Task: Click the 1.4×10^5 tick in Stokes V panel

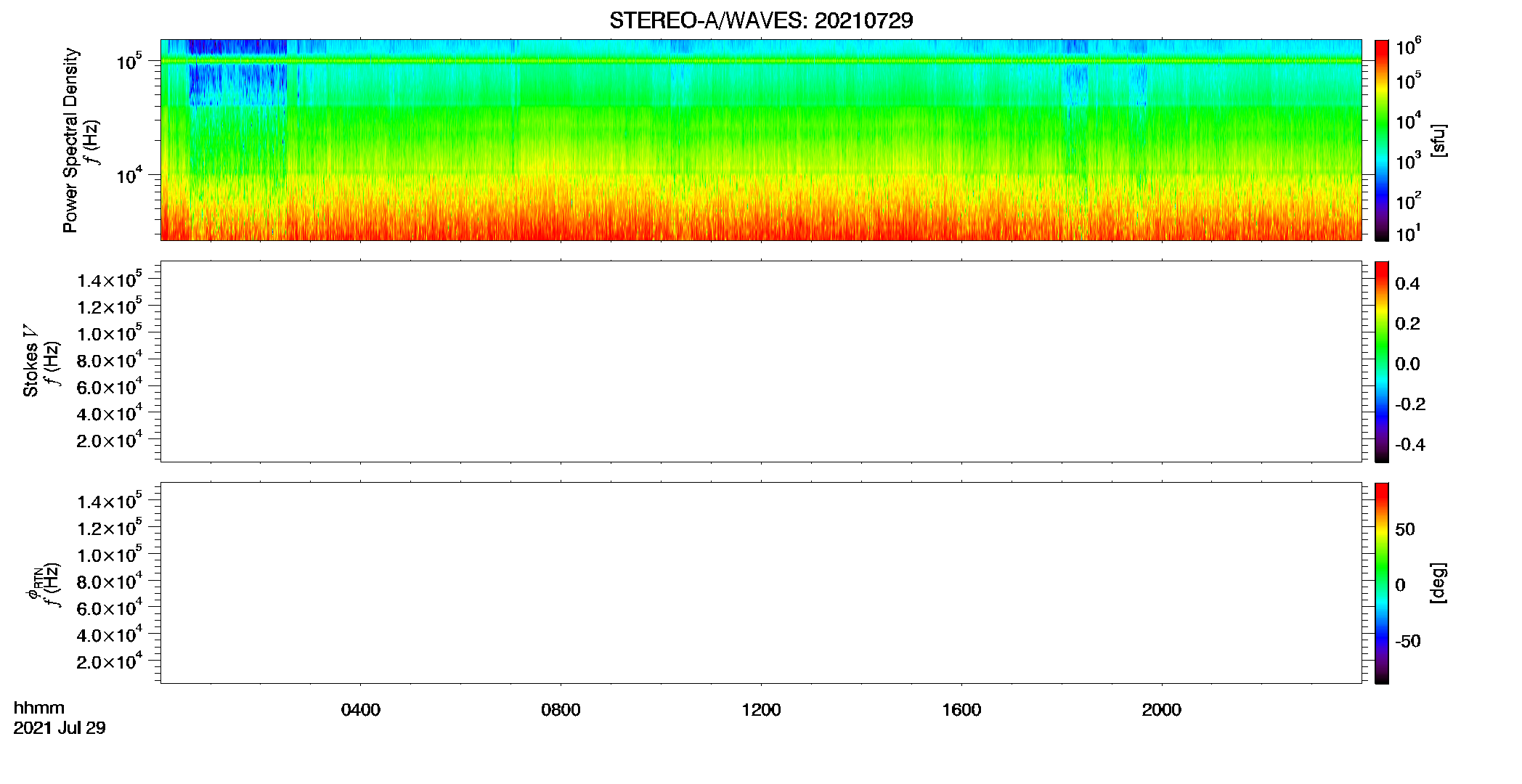Action: [110, 279]
